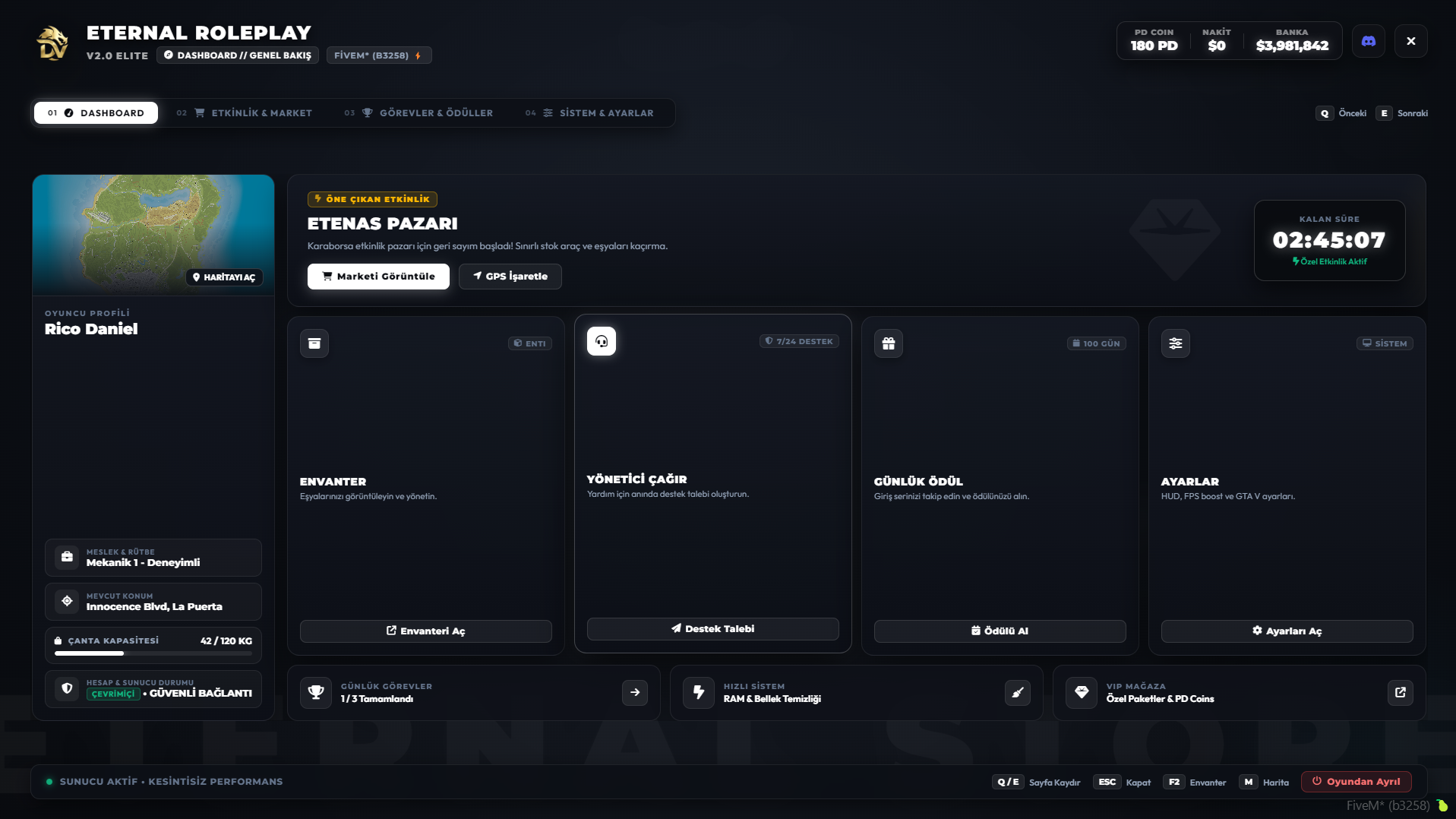Click the sliders icon on Ayarlar card

pos(1175,343)
